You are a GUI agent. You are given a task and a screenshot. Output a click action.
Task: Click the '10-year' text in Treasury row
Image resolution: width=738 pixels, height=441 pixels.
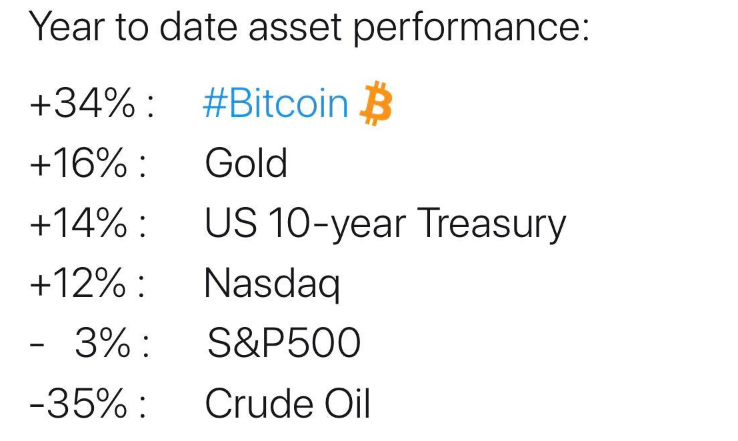tap(337, 224)
